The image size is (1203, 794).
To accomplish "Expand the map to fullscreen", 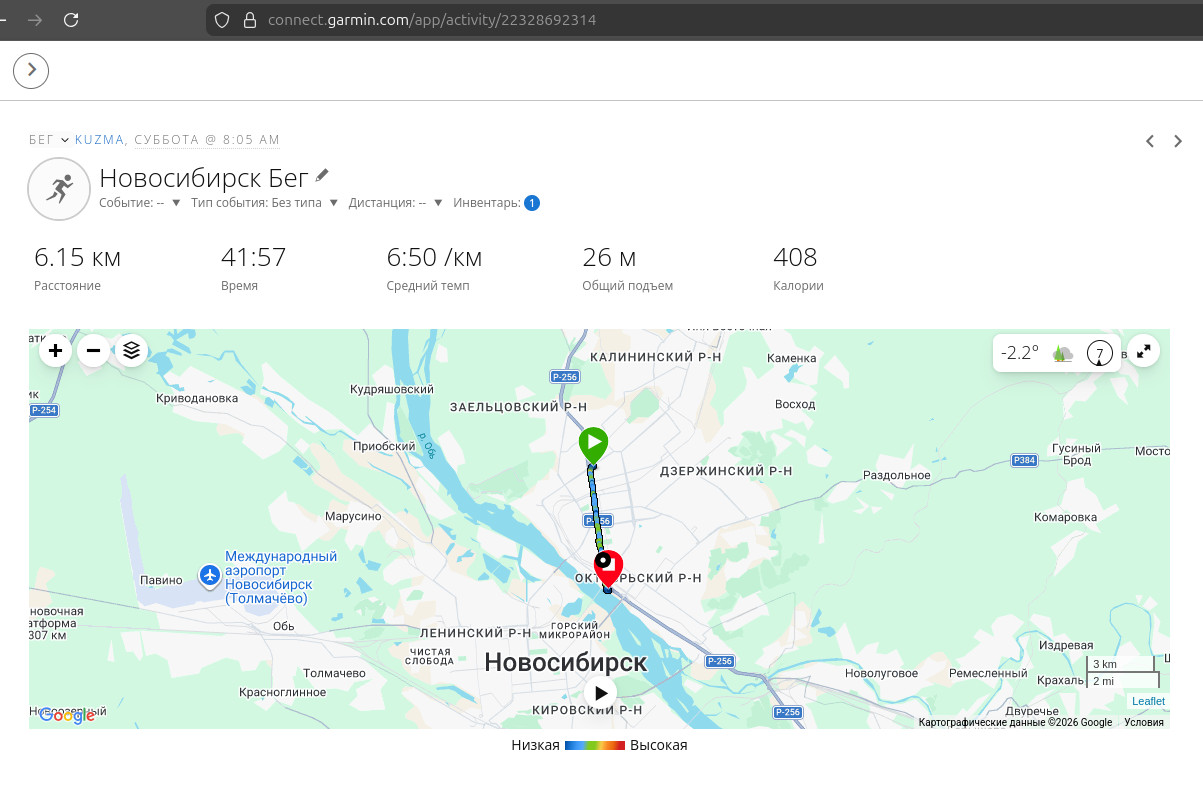I will point(1144,351).
